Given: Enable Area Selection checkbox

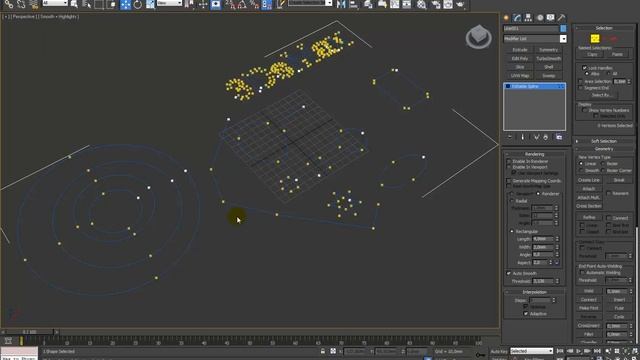Looking at the screenshot, I should coord(580,82).
